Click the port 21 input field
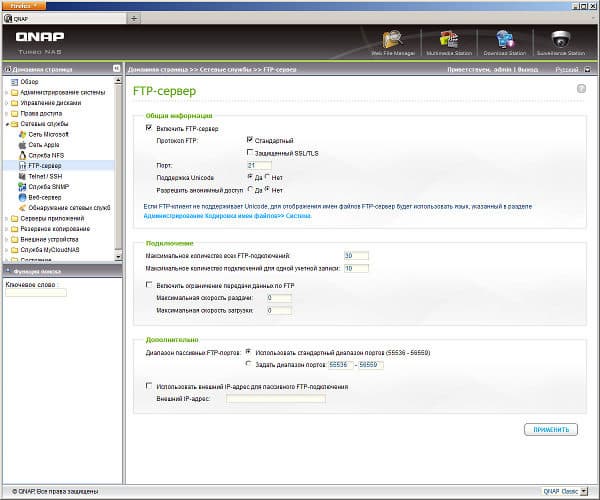The image size is (600, 500). coord(259,165)
